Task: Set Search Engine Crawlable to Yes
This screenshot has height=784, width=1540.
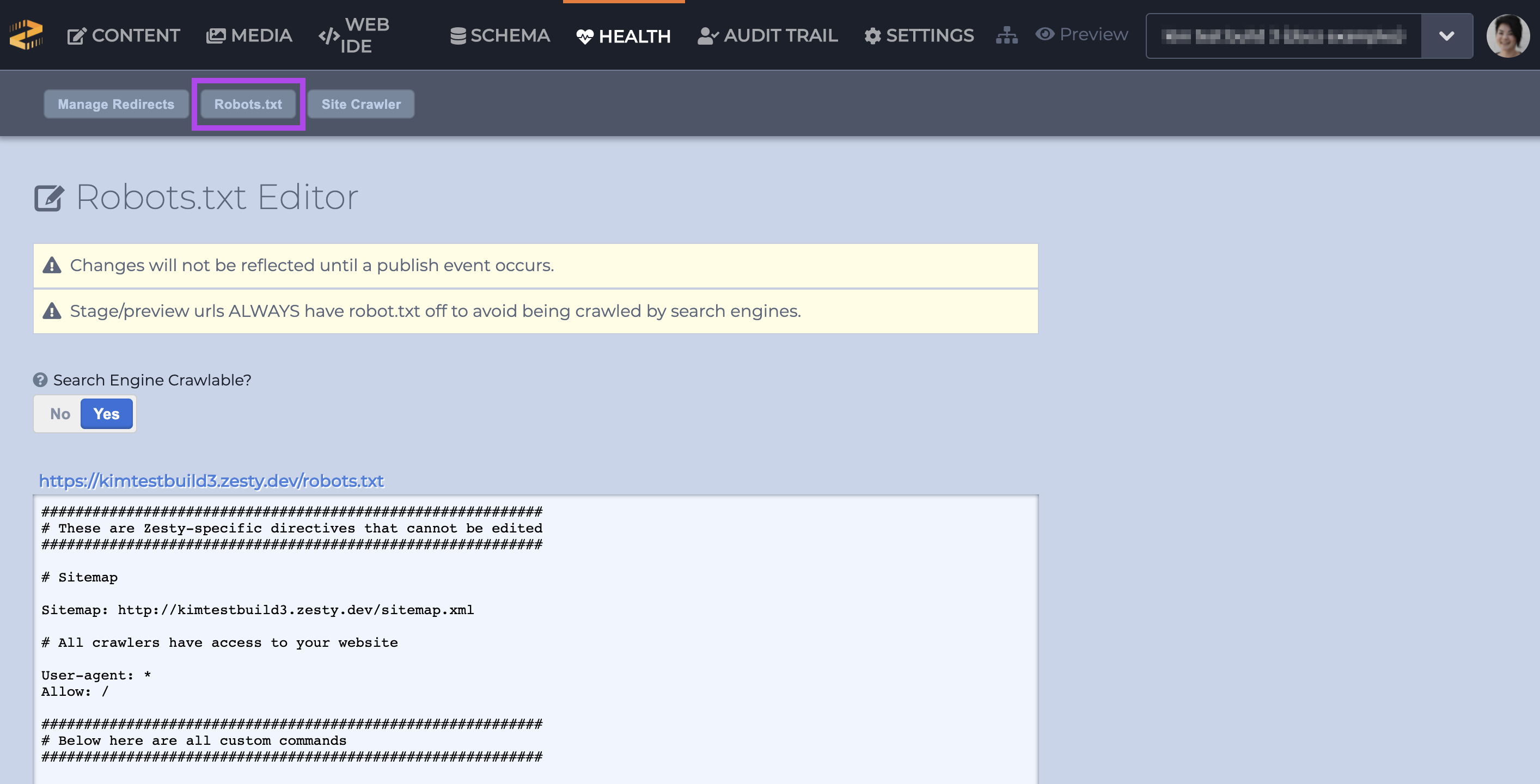Action: 106,414
